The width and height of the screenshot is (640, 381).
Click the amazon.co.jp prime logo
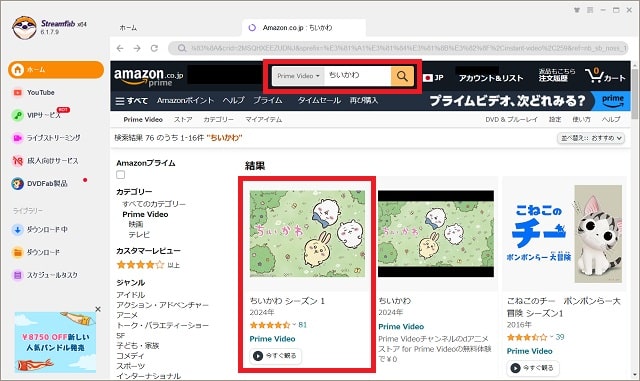coord(149,77)
